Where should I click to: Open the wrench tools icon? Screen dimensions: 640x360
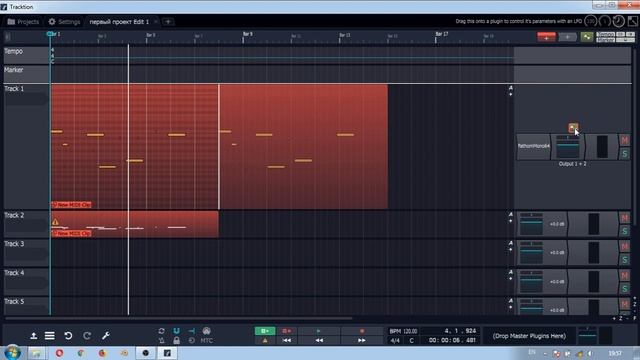pyautogui.click(x=106, y=336)
